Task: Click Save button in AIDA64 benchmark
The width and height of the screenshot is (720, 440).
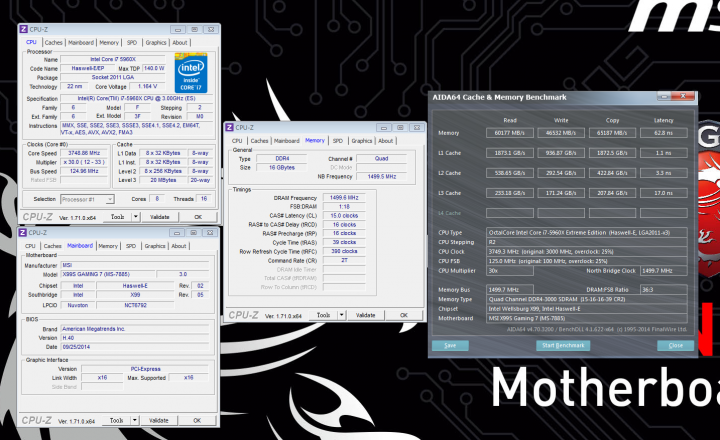Action: tap(450, 345)
